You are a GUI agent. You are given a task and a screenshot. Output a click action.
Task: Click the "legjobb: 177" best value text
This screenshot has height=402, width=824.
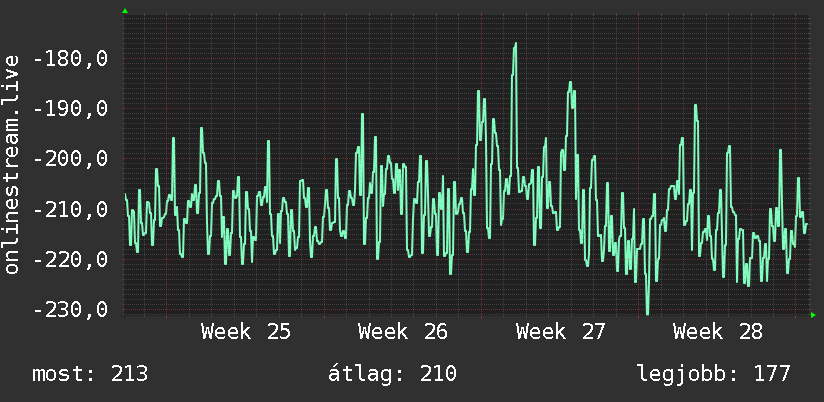click(x=714, y=374)
